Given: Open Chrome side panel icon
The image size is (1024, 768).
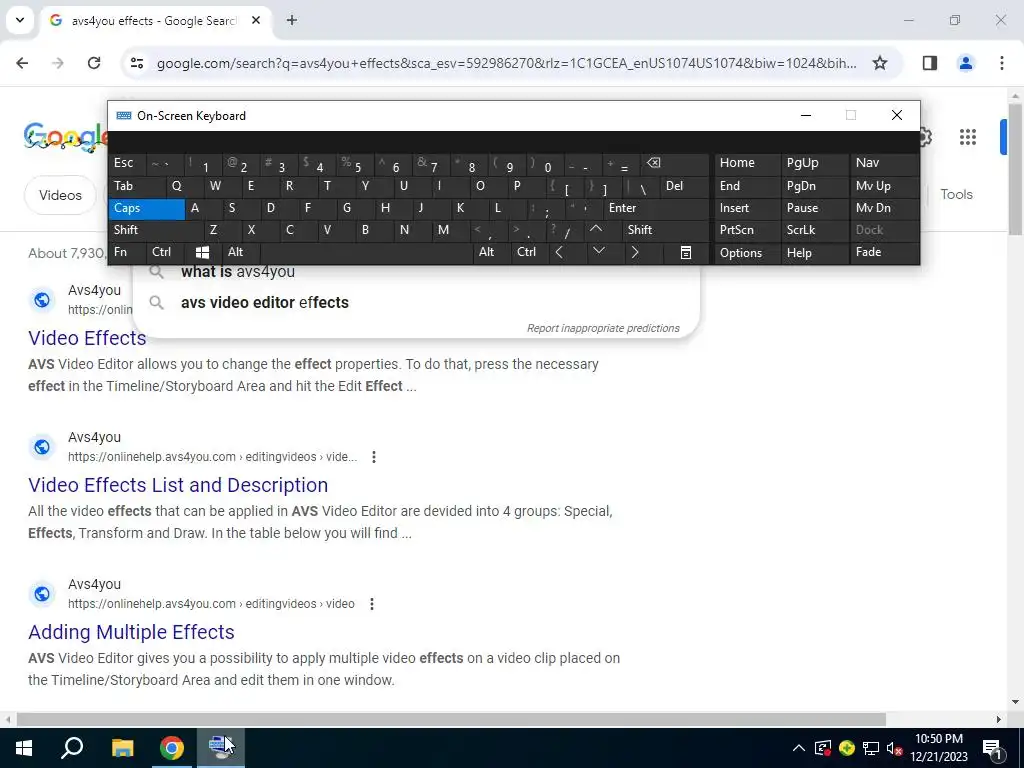Looking at the screenshot, I should point(929,63).
